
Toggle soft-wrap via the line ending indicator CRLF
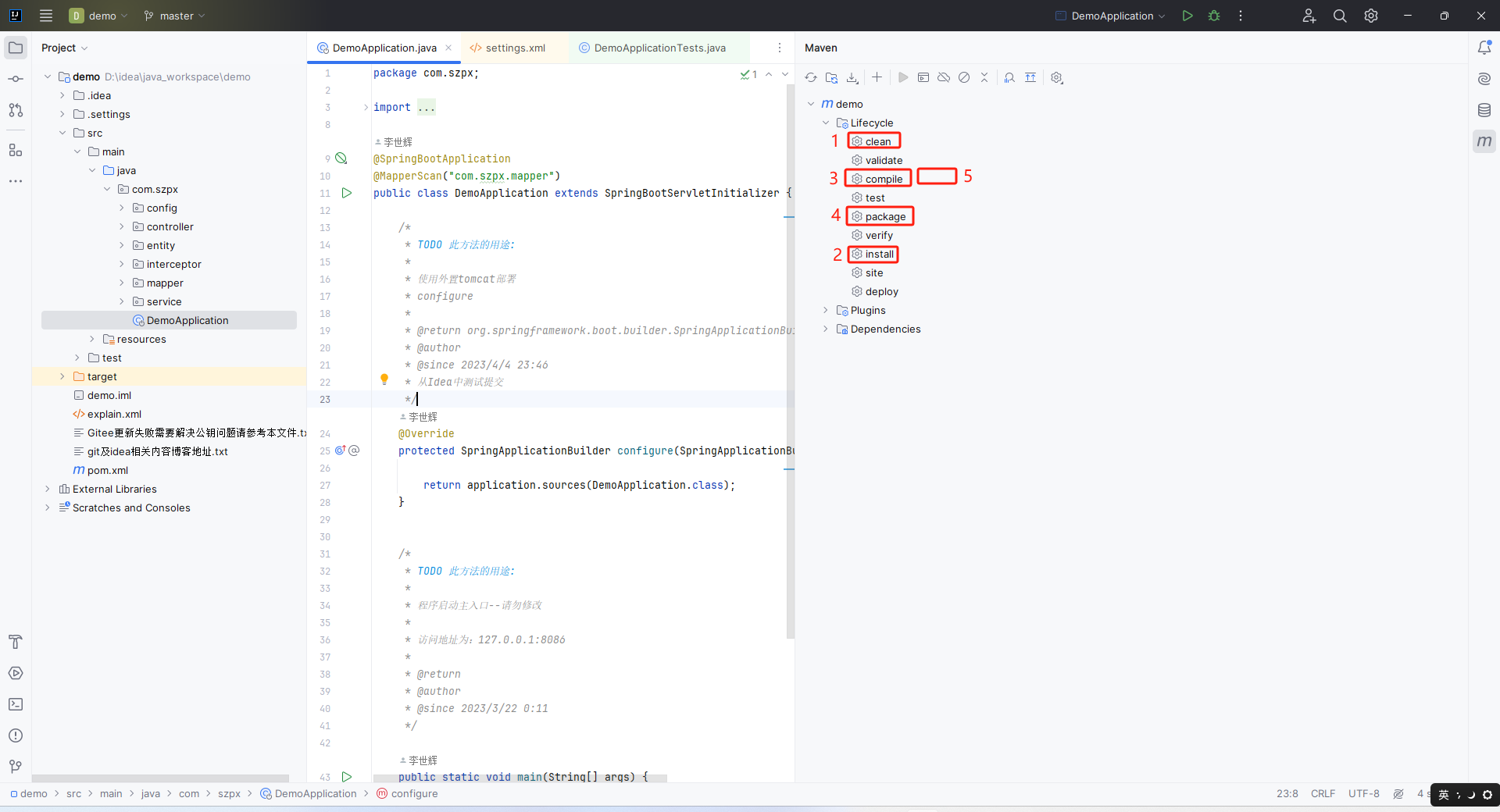pos(1322,793)
